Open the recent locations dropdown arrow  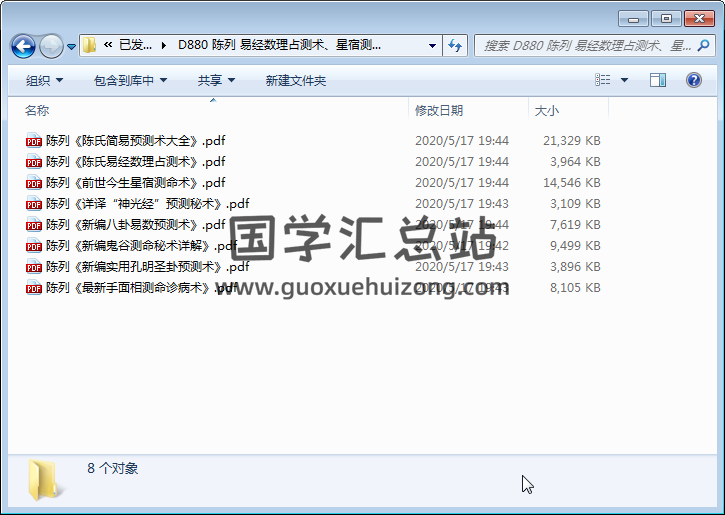[x=71, y=46]
